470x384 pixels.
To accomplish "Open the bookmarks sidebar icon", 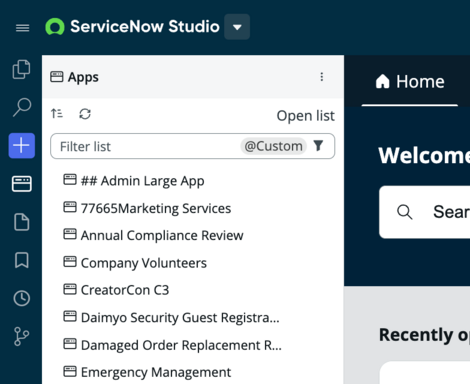I will (x=22, y=260).
